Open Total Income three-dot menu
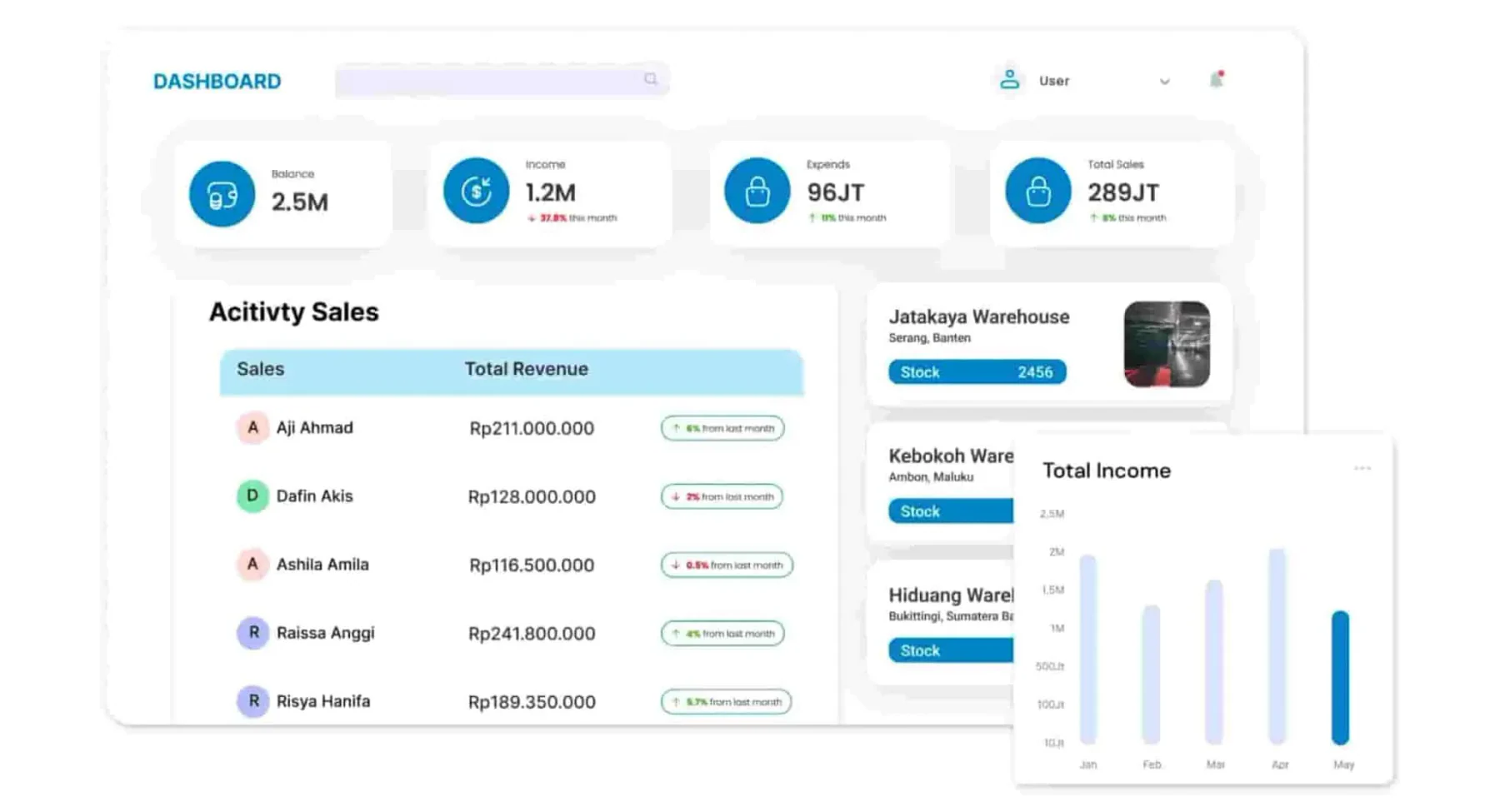The height and width of the screenshot is (812, 1500). click(x=1362, y=468)
